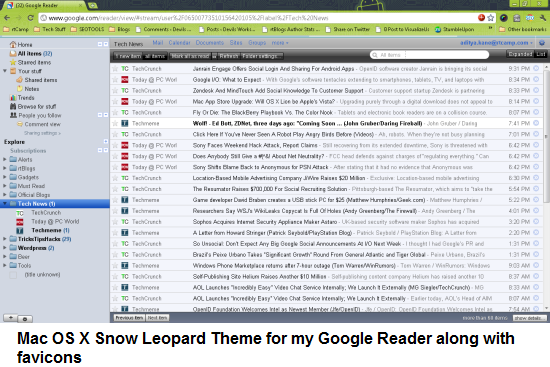Star the Fly Or Die BlackBerry Playbook article
Image resolution: width=550 pixels, height=367 pixels.
coord(115,112)
